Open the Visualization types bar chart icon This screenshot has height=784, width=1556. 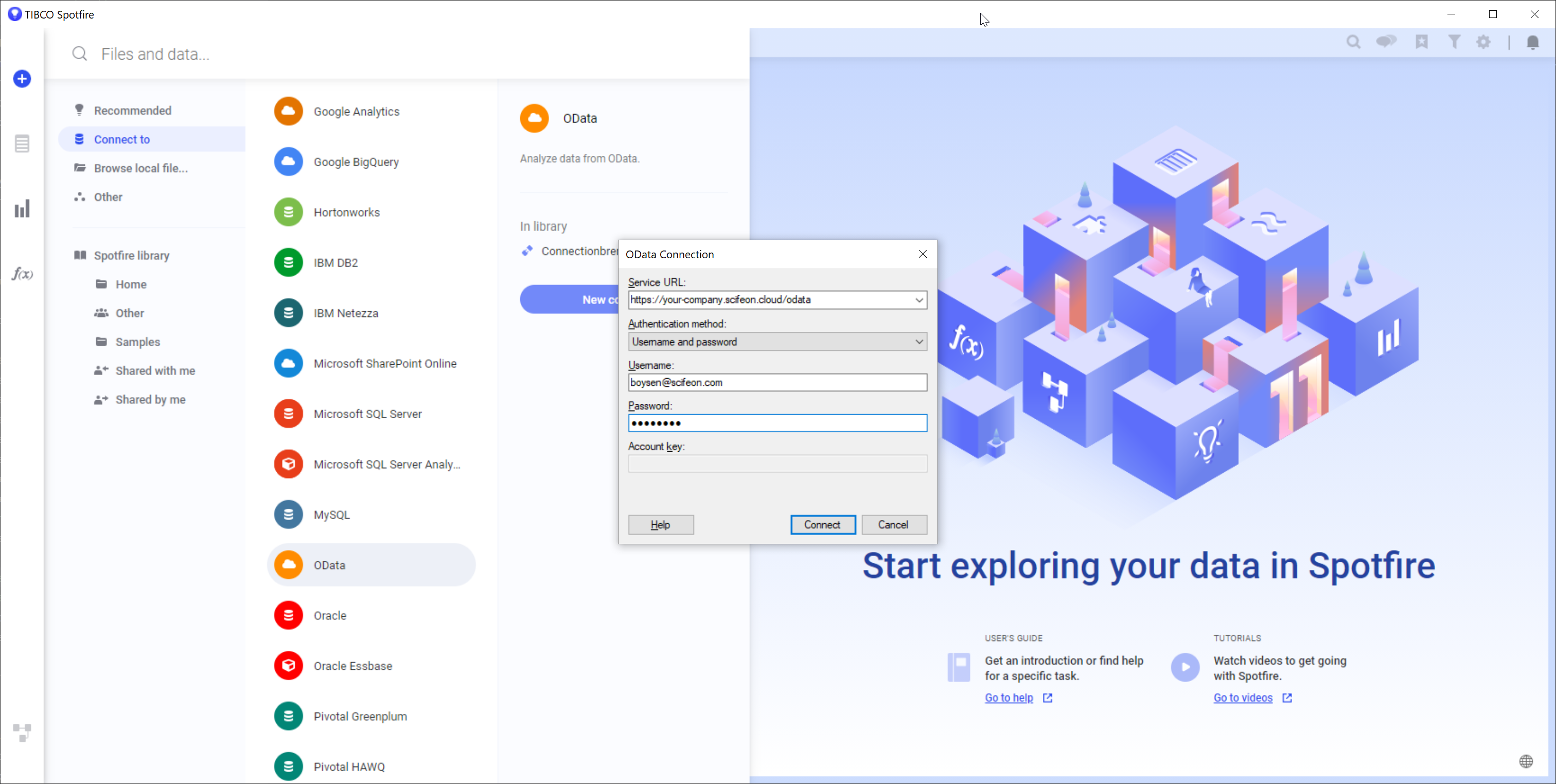22,209
